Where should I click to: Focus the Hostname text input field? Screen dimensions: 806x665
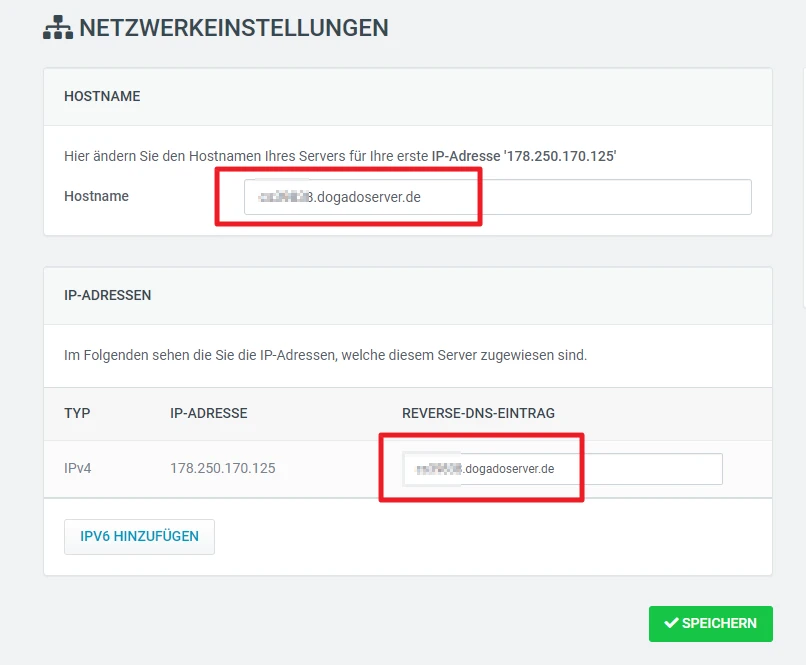pos(600,197)
